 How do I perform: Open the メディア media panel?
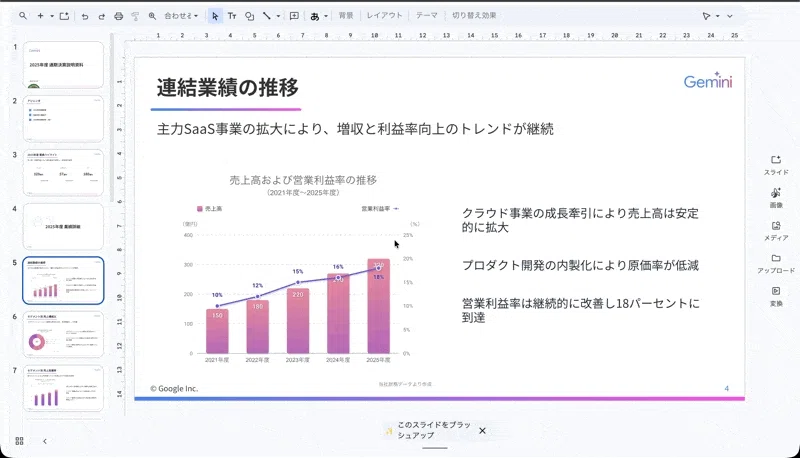[776, 231]
